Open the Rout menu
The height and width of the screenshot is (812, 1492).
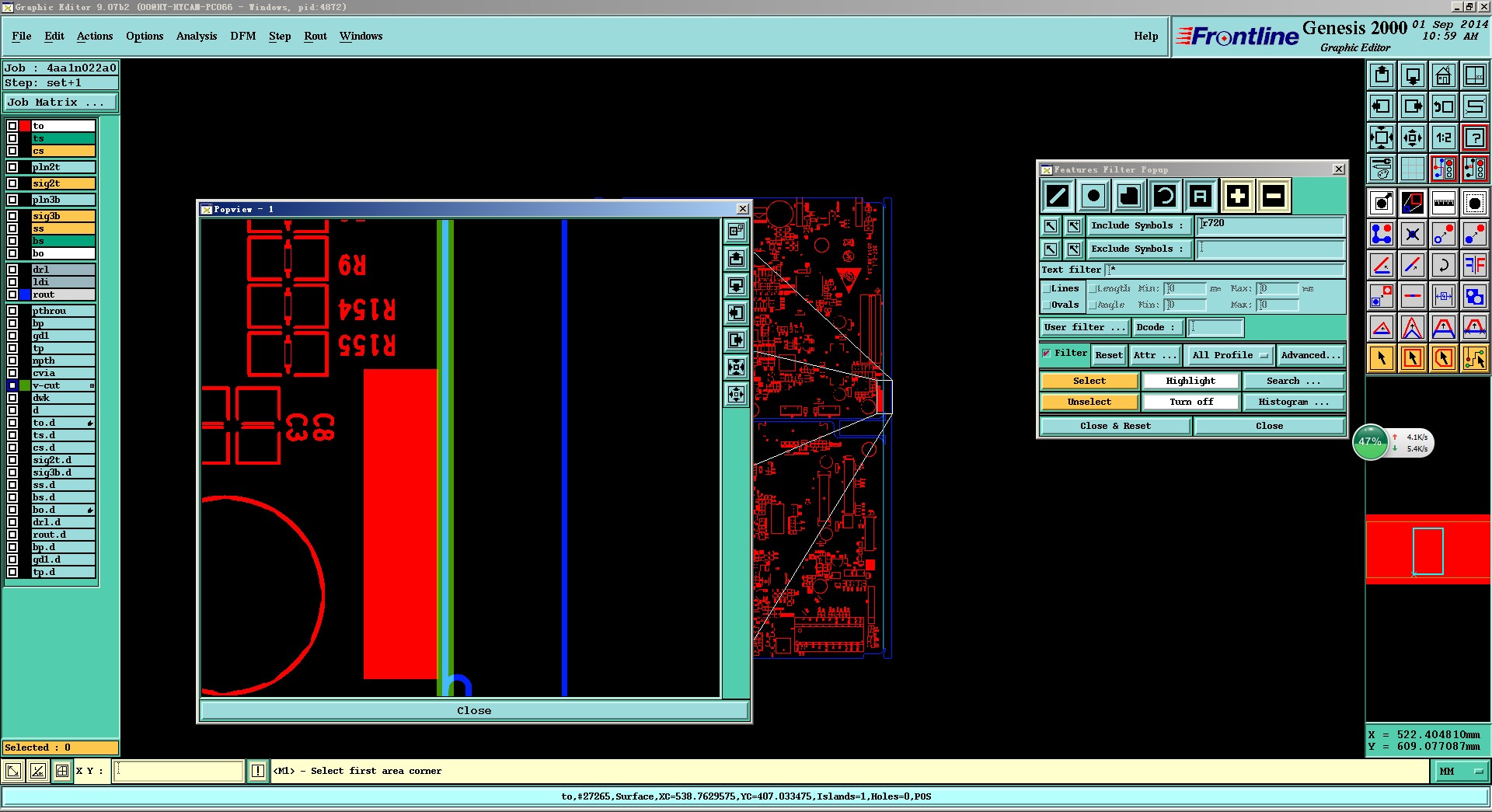pyautogui.click(x=315, y=37)
